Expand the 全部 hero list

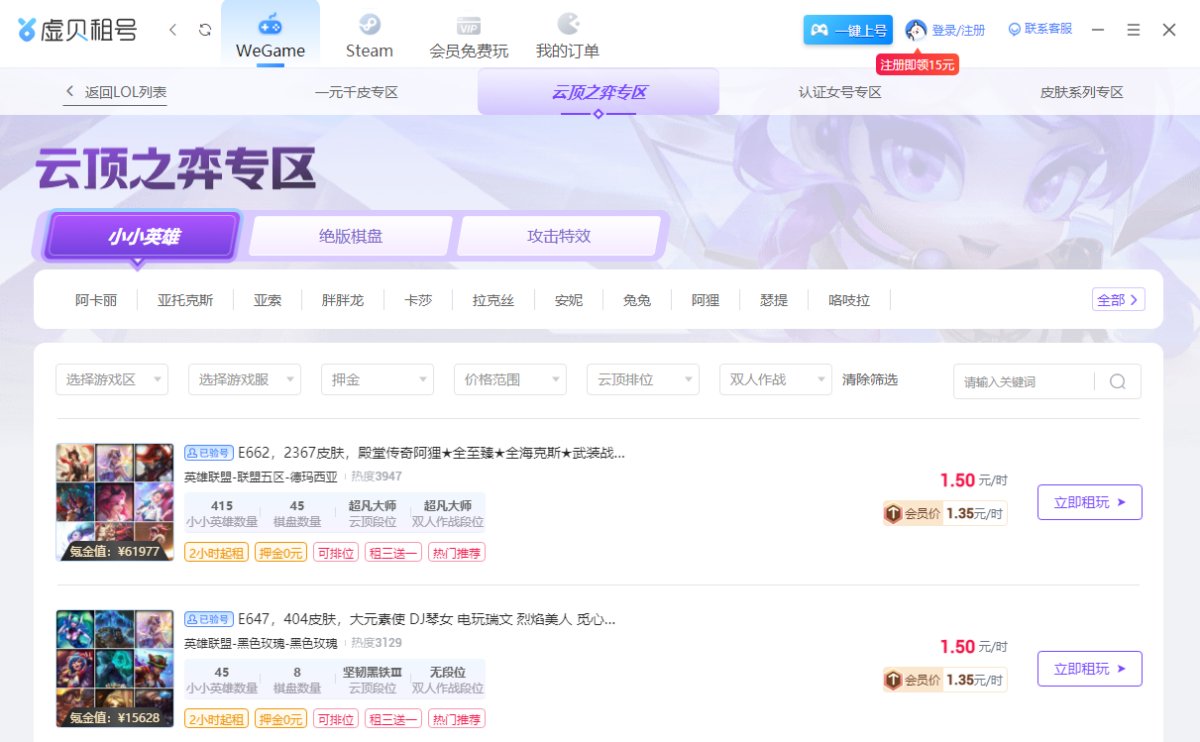click(x=1118, y=300)
